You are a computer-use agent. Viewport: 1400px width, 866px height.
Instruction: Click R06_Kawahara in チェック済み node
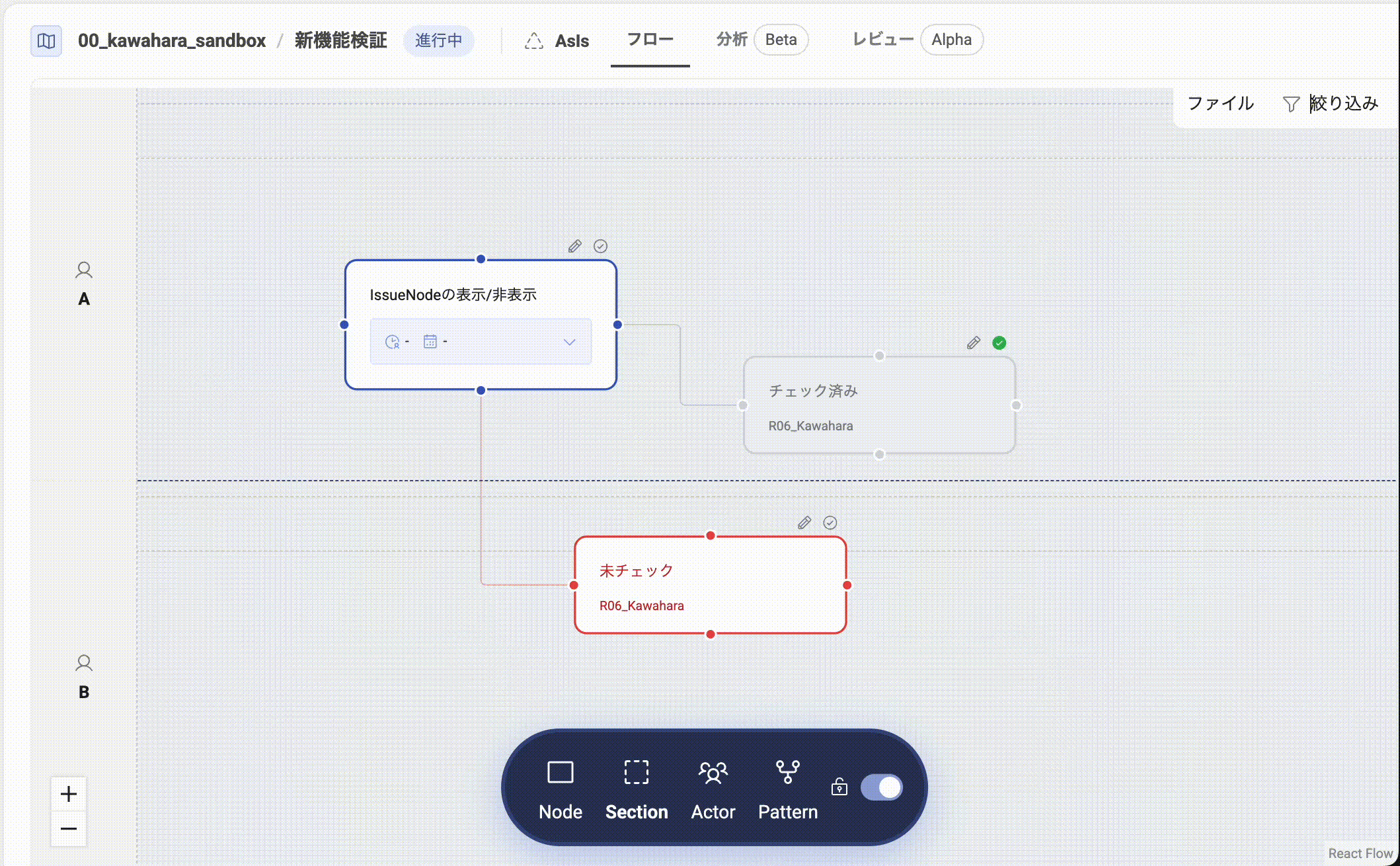(810, 426)
